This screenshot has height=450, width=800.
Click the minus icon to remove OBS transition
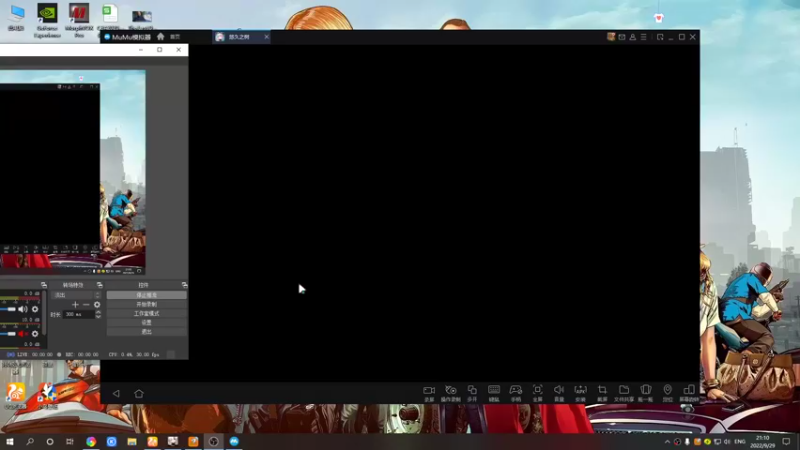[86, 305]
